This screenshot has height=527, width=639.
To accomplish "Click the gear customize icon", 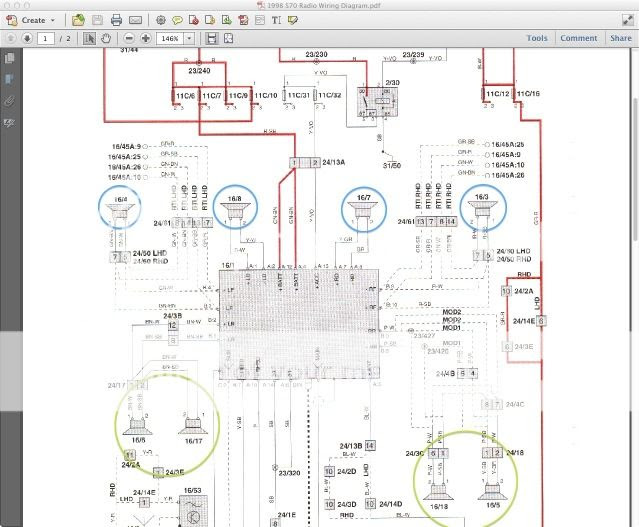I will tap(161, 20).
